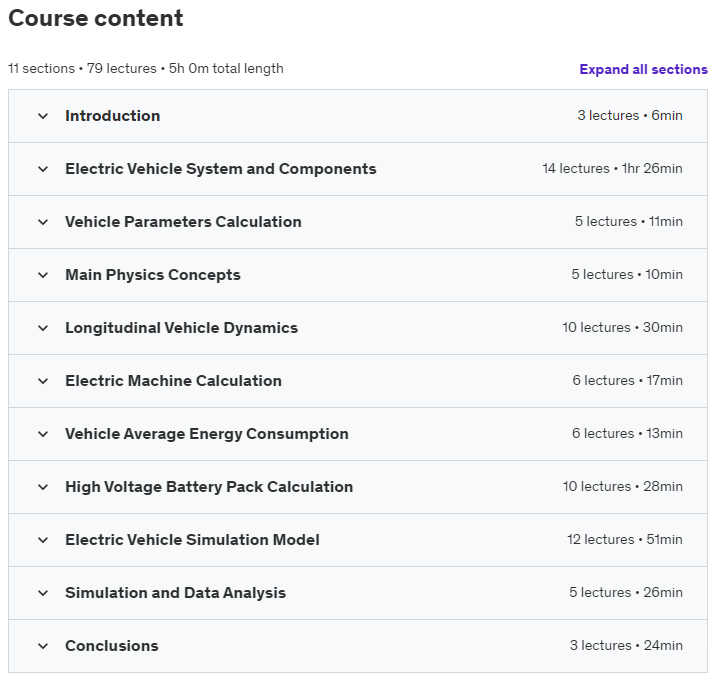Open Main Physics Concepts section title
The height and width of the screenshot is (675, 712).
(x=153, y=275)
